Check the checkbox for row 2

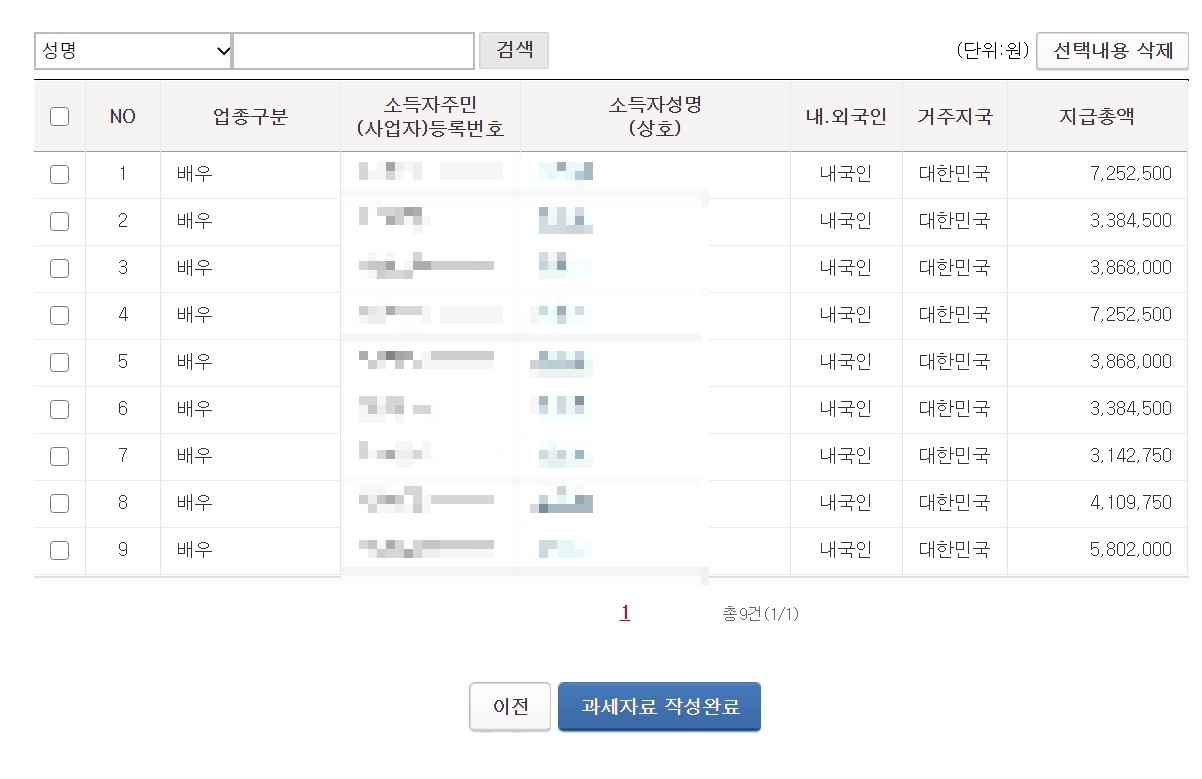(x=59, y=221)
